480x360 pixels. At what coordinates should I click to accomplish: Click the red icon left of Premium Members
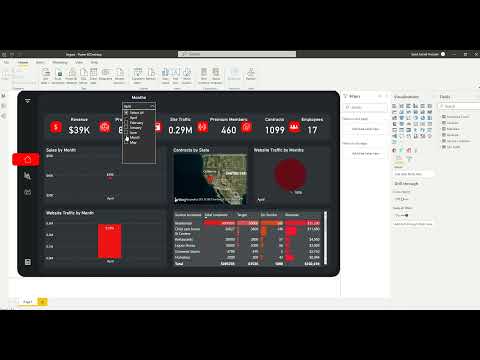[x=202, y=127]
